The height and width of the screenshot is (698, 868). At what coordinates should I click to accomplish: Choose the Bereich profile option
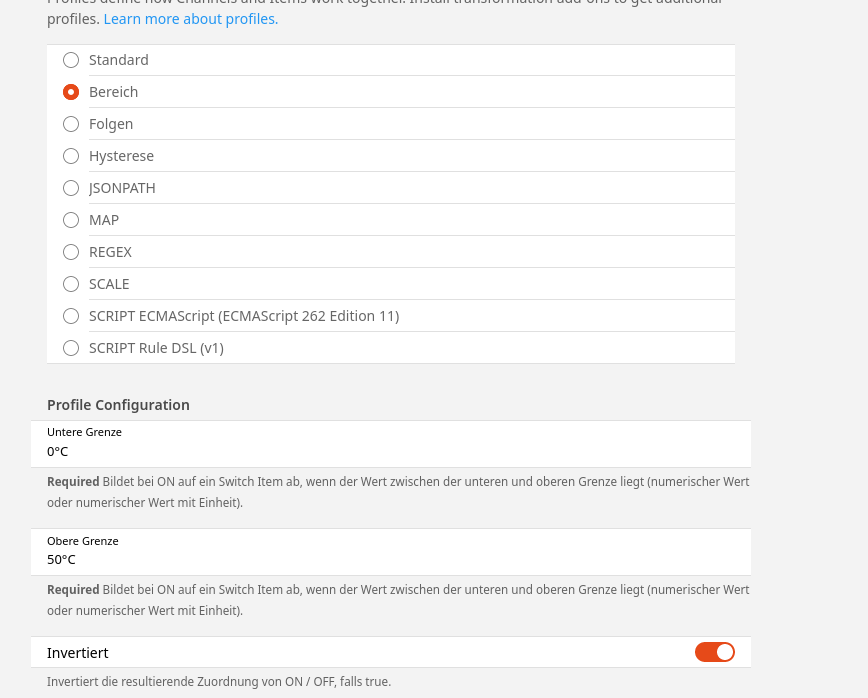pyautogui.click(x=71, y=92)
